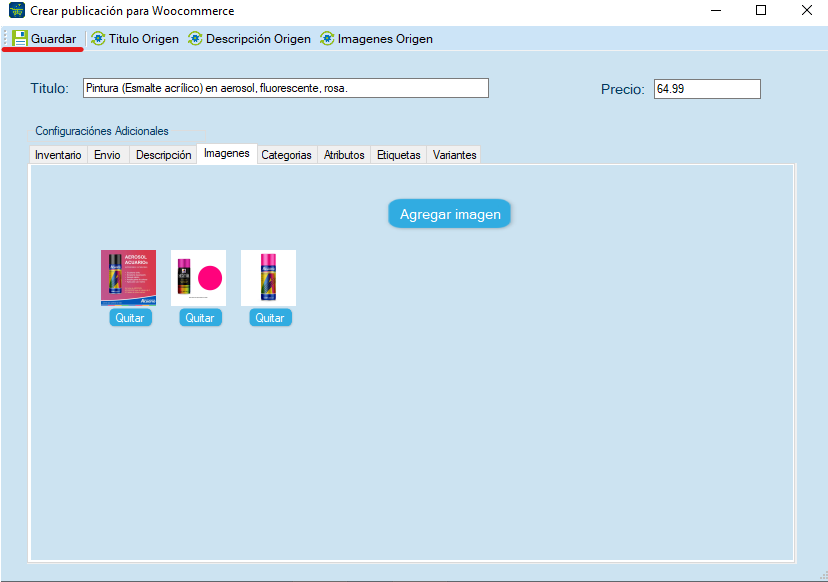Click the Imagenes Origen refresh icon

point(327,39)
